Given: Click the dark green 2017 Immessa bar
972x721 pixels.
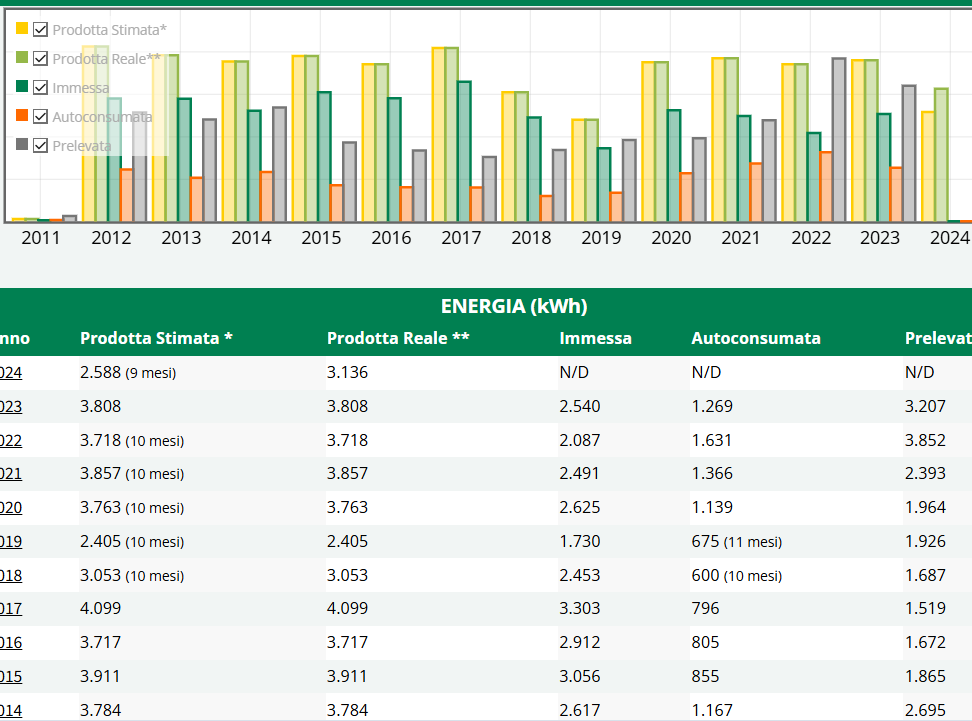Looking at the screenshot, I should pyautogui.click(x=464, y=152).
